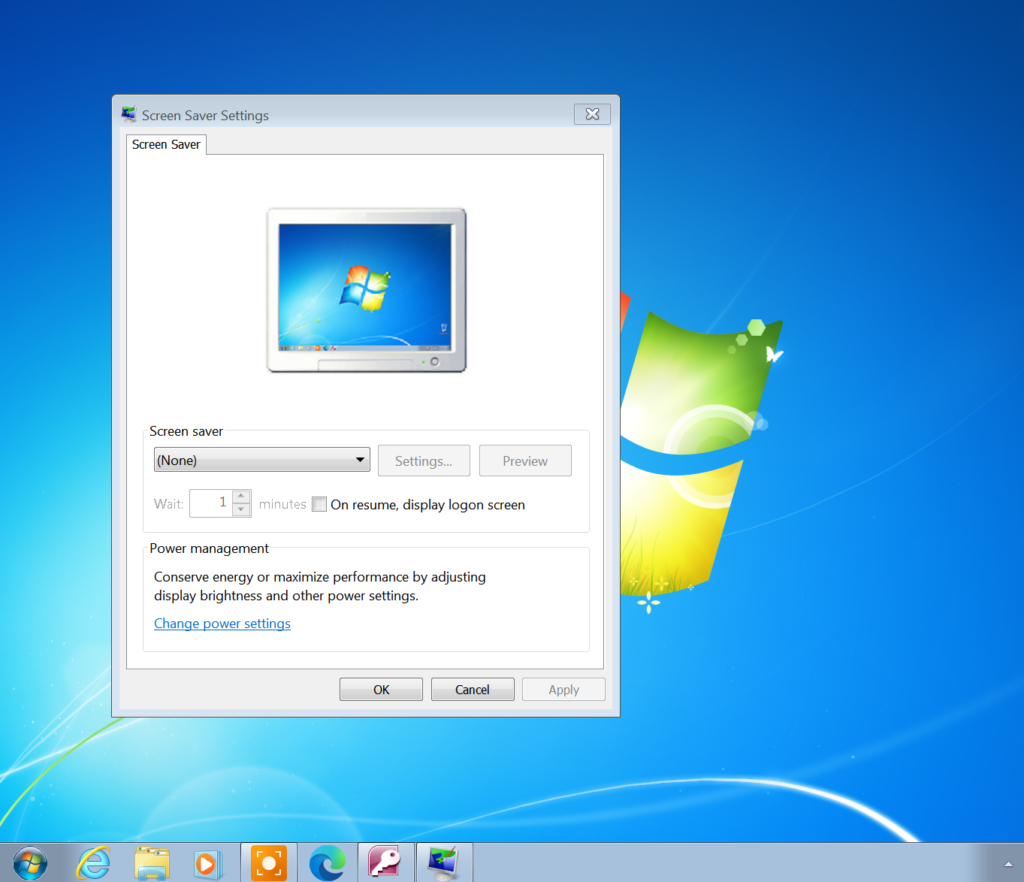The height and width of the screenshot is (882, 1024).
Task: Select the display settings taskbar icon
Action: [x=443, y=861]
